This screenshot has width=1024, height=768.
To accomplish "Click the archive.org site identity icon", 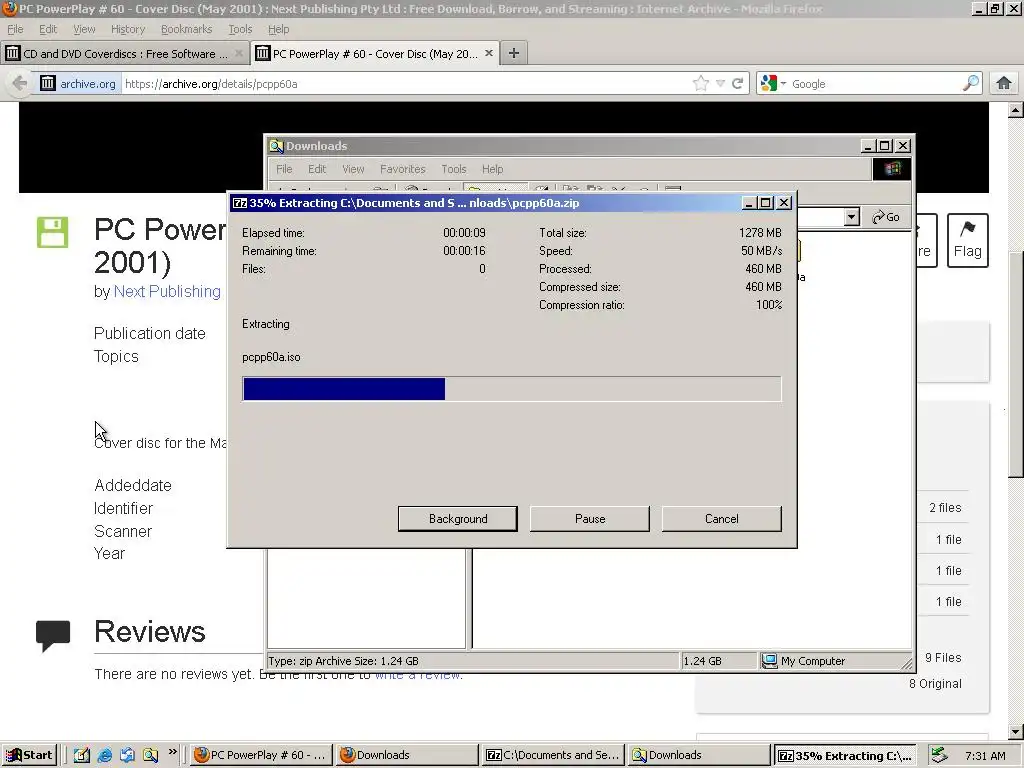I will (x=48, y=84).
